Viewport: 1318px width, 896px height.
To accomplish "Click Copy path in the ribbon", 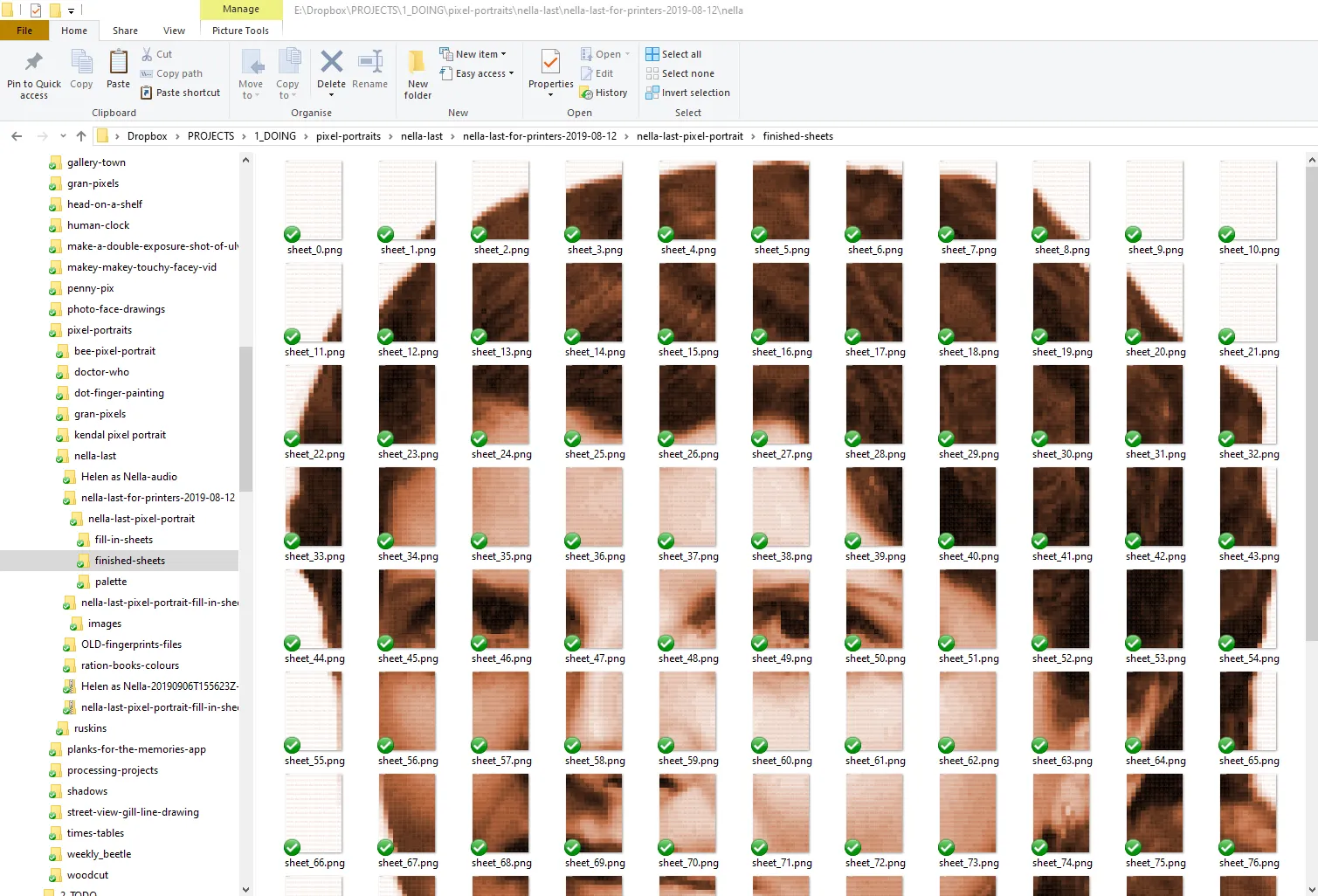I will click(171, 73).
